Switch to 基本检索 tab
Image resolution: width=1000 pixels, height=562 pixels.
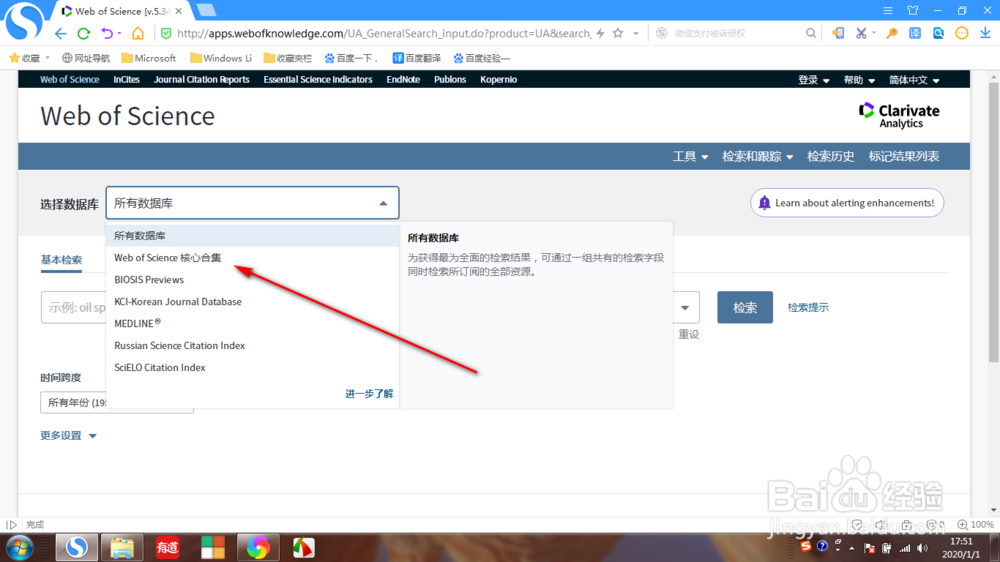coord(61,260)
